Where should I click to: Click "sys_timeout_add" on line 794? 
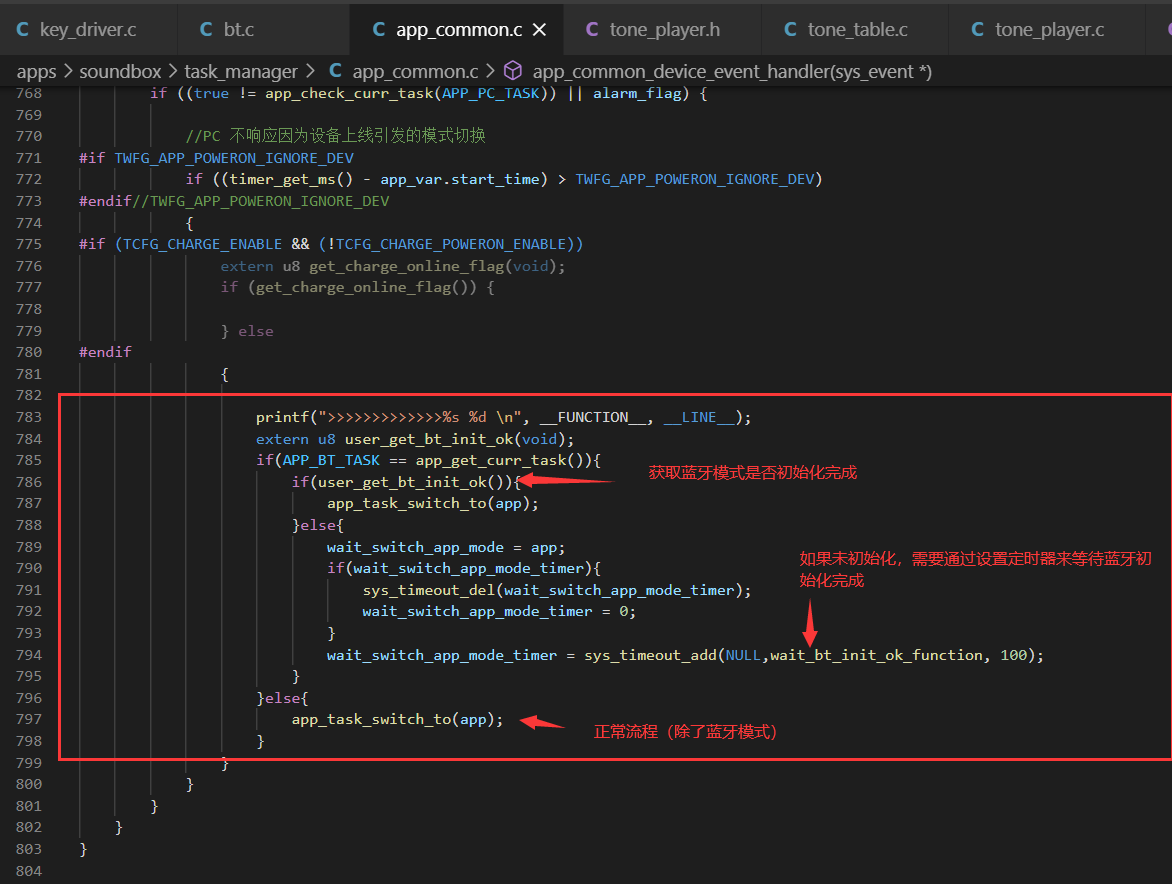pos(650,655)
